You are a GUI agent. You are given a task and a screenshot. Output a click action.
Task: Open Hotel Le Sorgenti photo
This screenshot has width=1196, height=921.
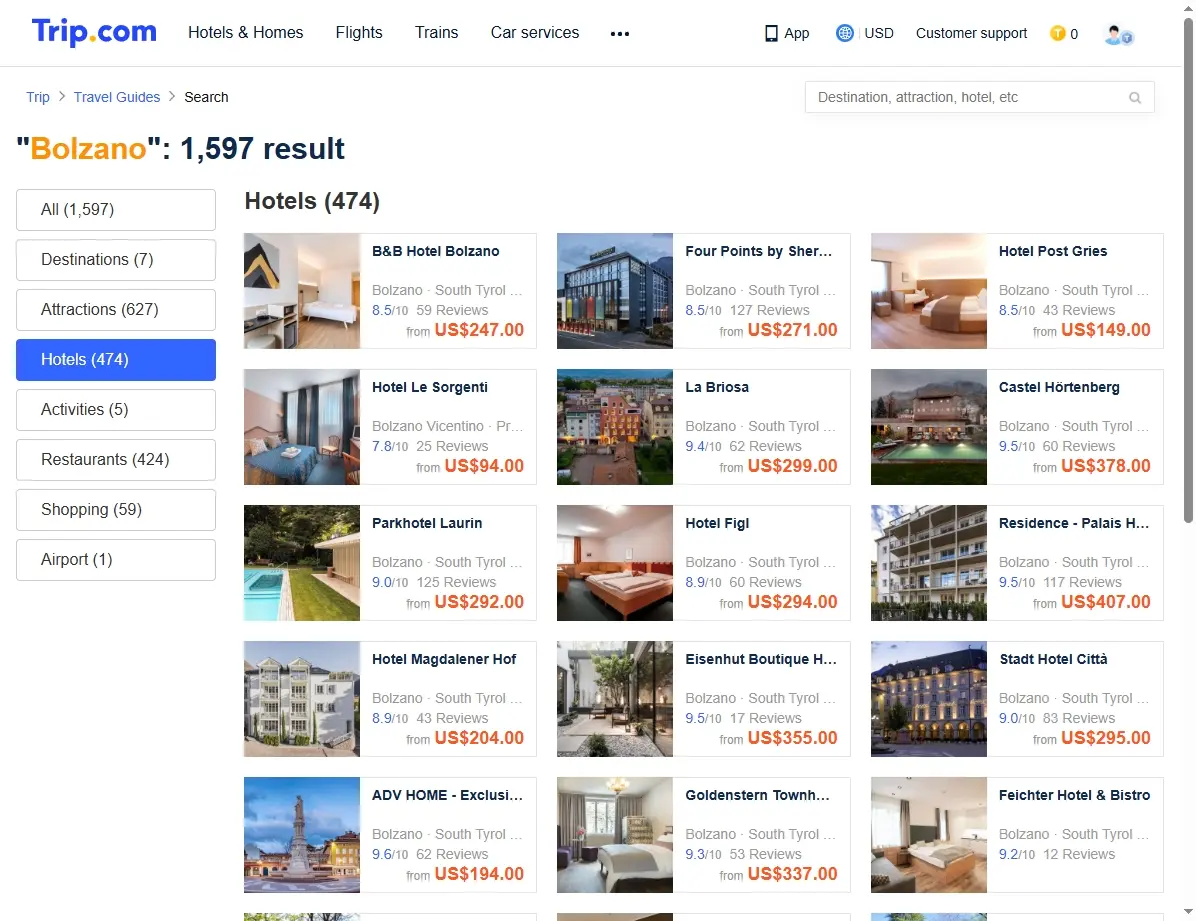coord(302,427)
